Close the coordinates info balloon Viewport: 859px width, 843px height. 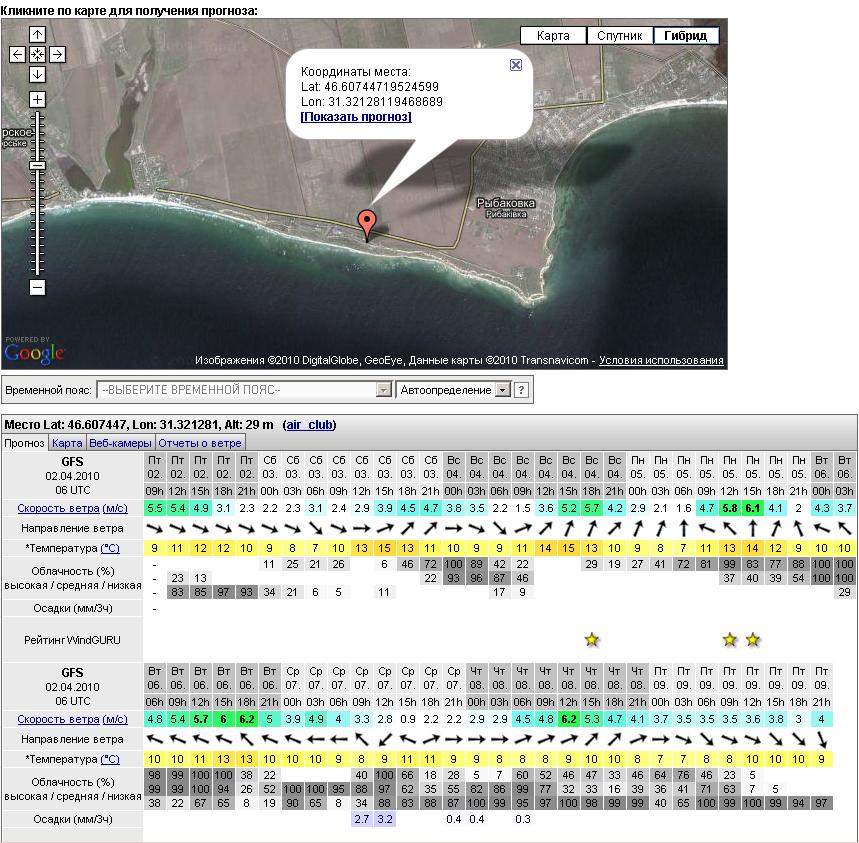[516, 64]
